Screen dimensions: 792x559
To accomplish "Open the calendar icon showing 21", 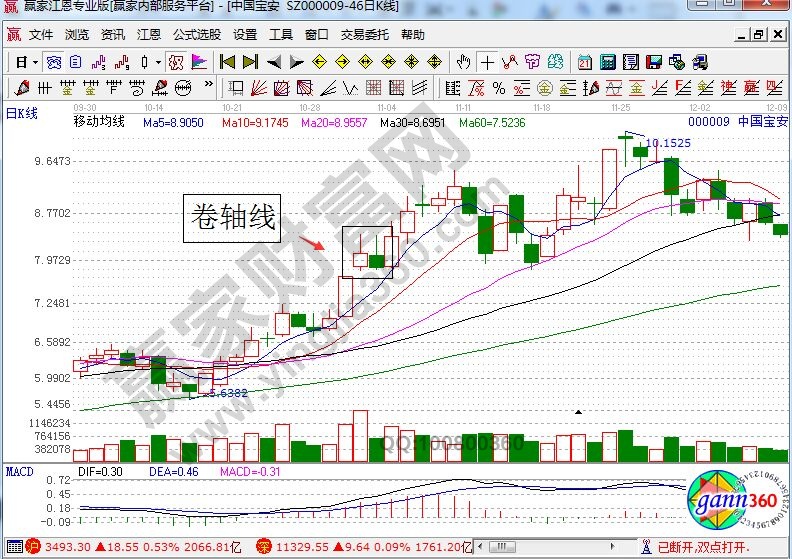I will tap(584, 62).
